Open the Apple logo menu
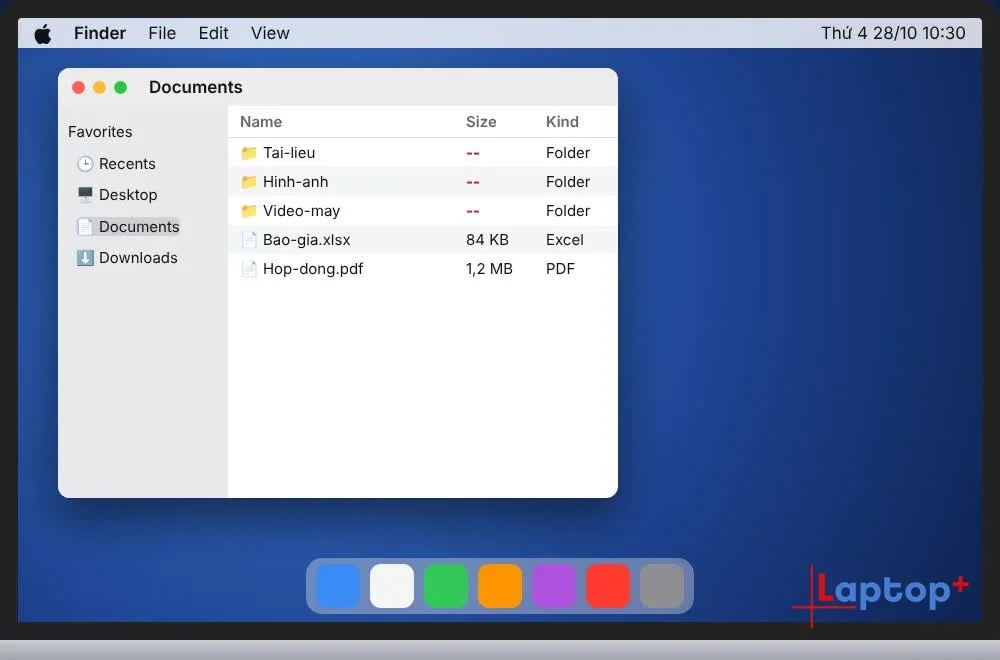The height and width of the screenshot is (660, 1000). point(43,34)
